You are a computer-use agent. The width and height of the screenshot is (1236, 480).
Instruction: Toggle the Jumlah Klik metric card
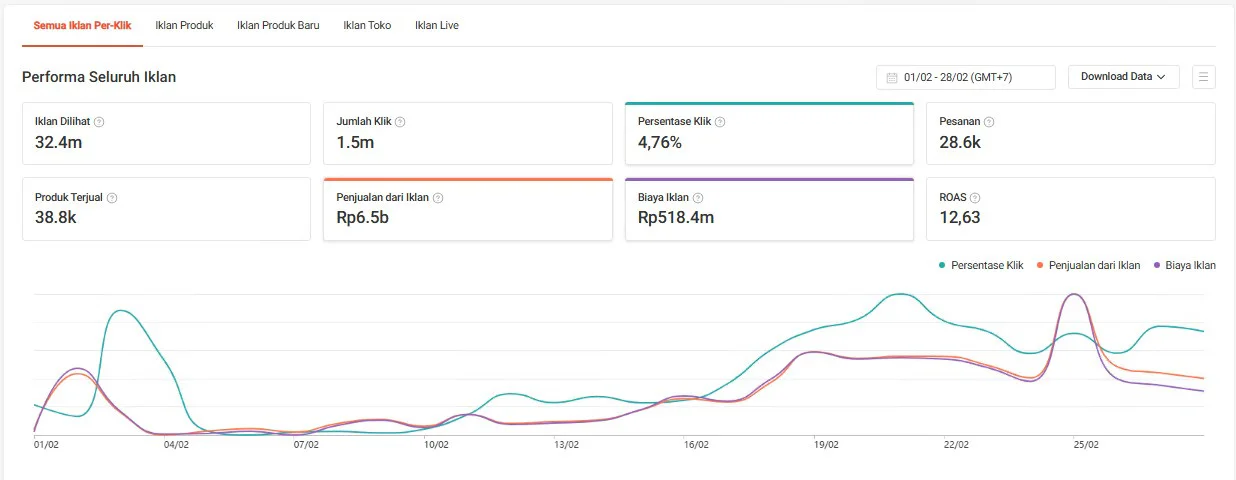point(468,133)
